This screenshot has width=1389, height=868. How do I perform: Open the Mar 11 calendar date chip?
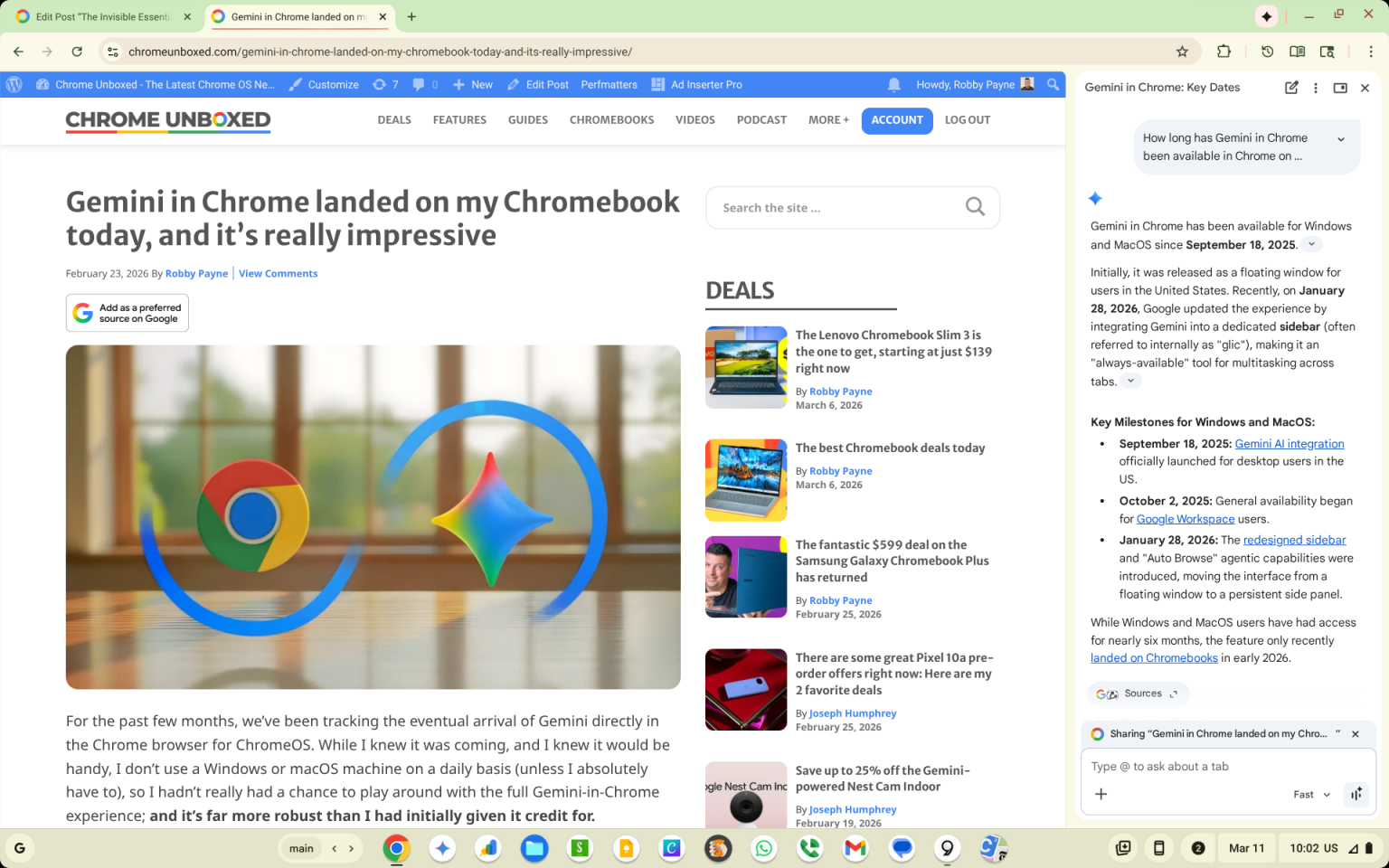pos(1247,848)
